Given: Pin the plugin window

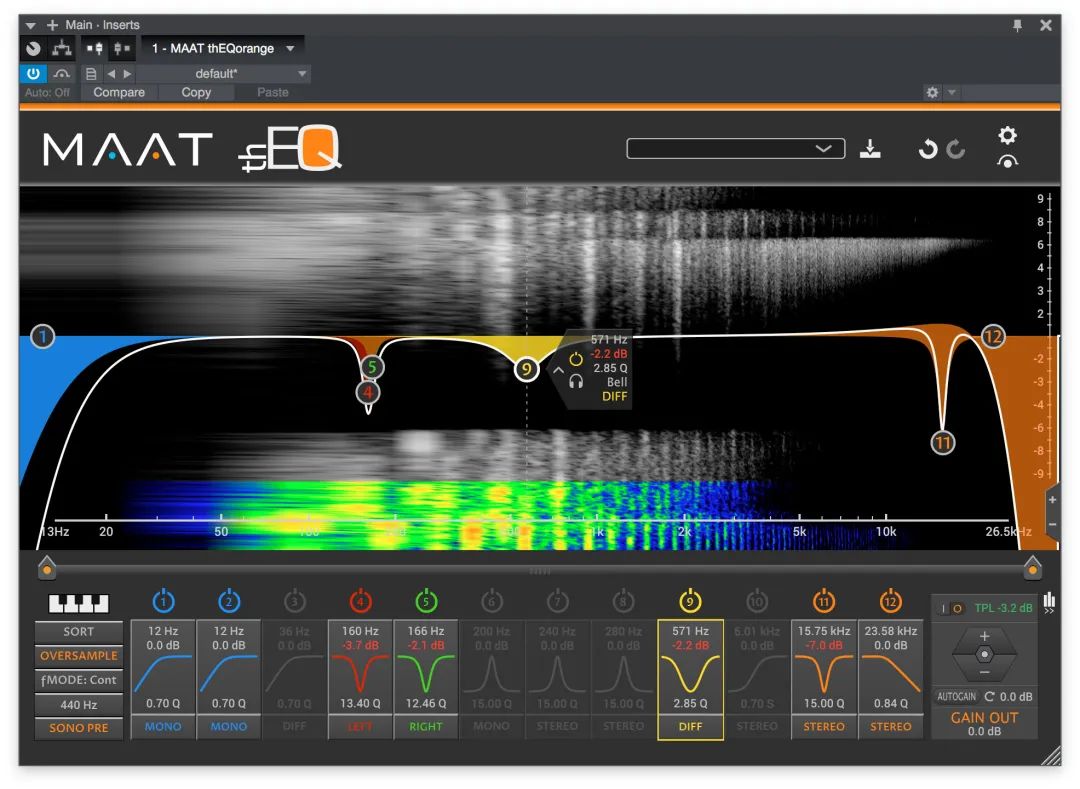Looking at the screenshot, I should point(1017,25).
